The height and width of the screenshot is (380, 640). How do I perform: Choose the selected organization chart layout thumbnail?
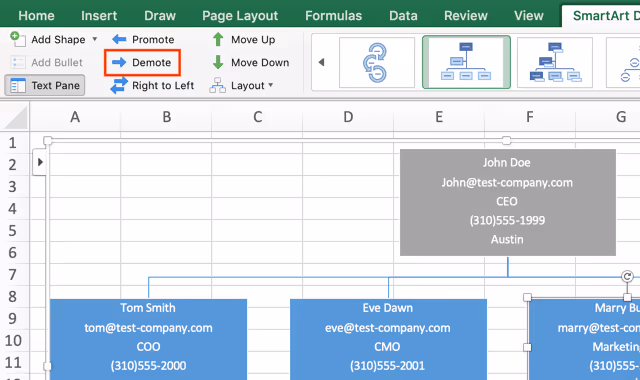[x=466, y=62]
